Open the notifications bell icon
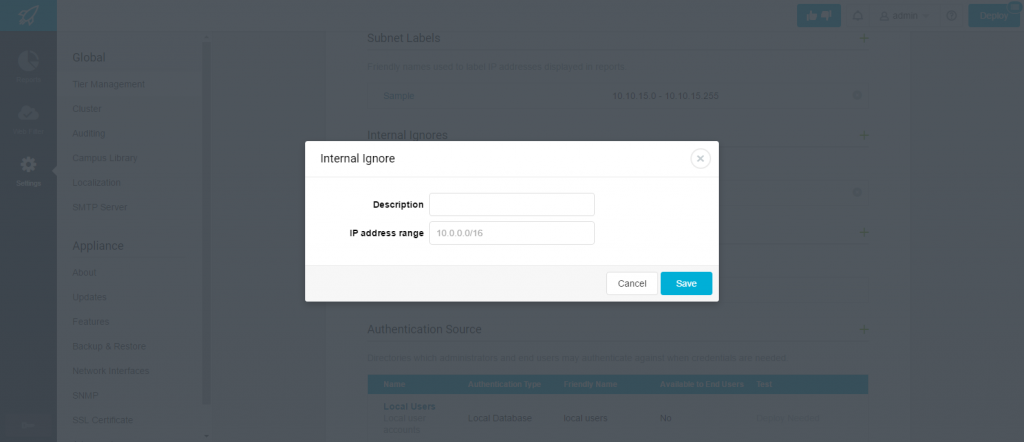Viewport: 1024px width, 442px height. (x=858, y=16)
